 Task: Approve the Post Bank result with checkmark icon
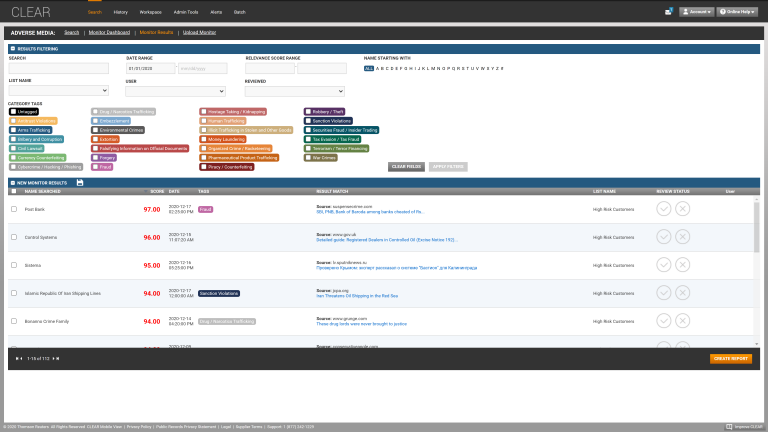(663, 209)
